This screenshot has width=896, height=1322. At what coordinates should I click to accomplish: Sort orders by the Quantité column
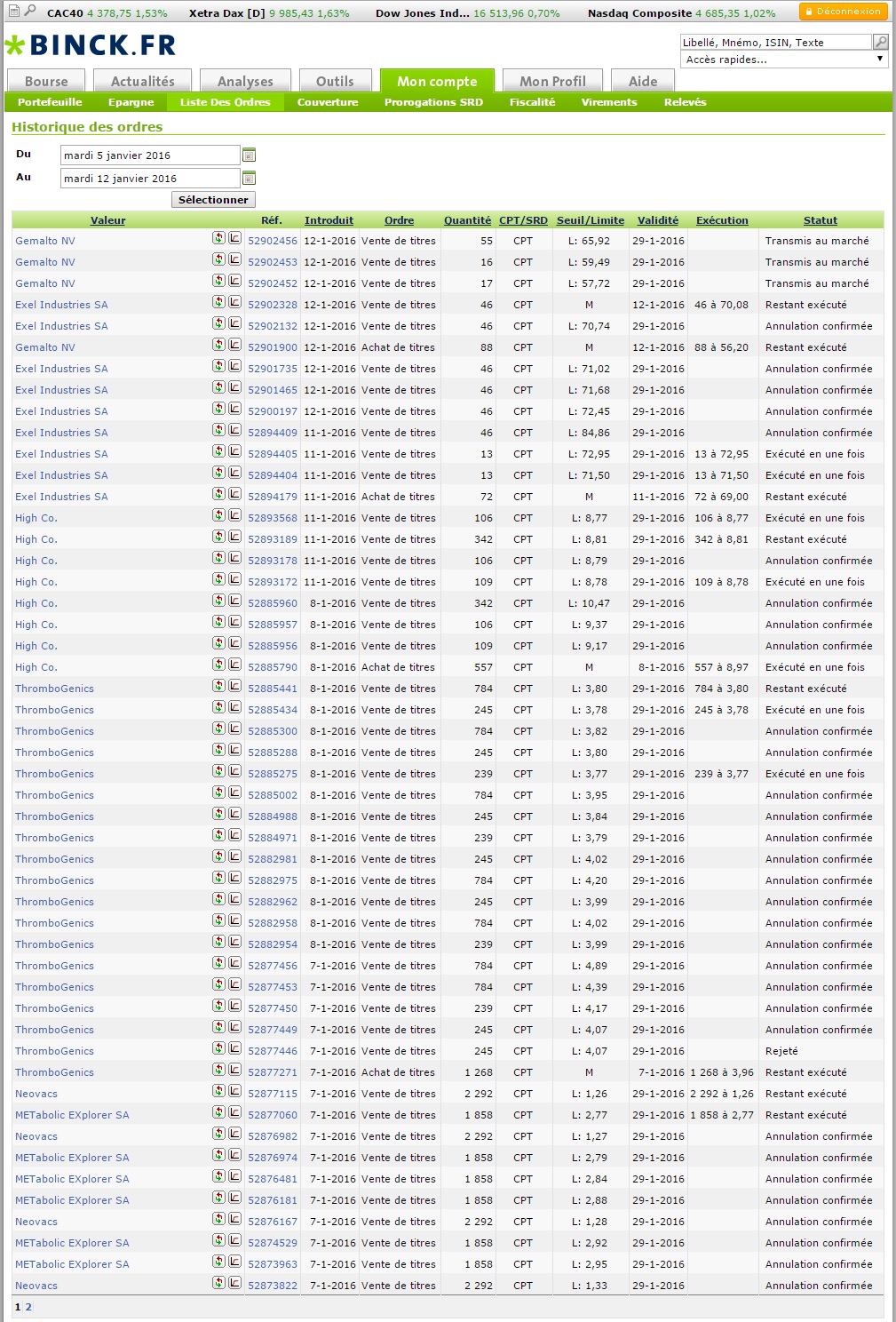click(x=467, y=220)
